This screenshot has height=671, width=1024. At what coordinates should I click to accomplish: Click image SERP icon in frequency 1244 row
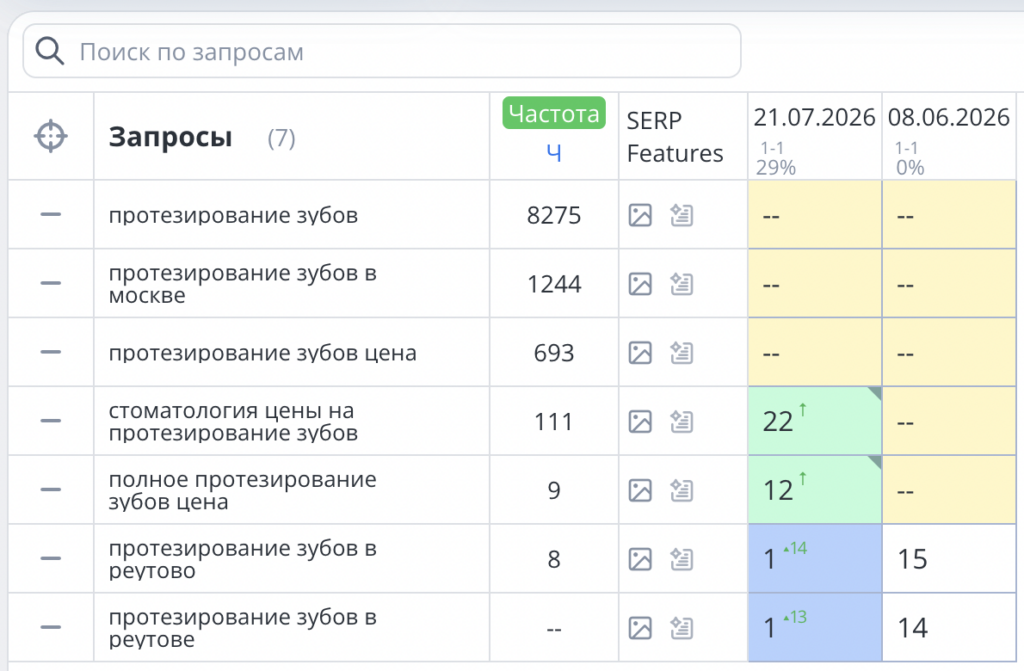click(x=640, y=284)
